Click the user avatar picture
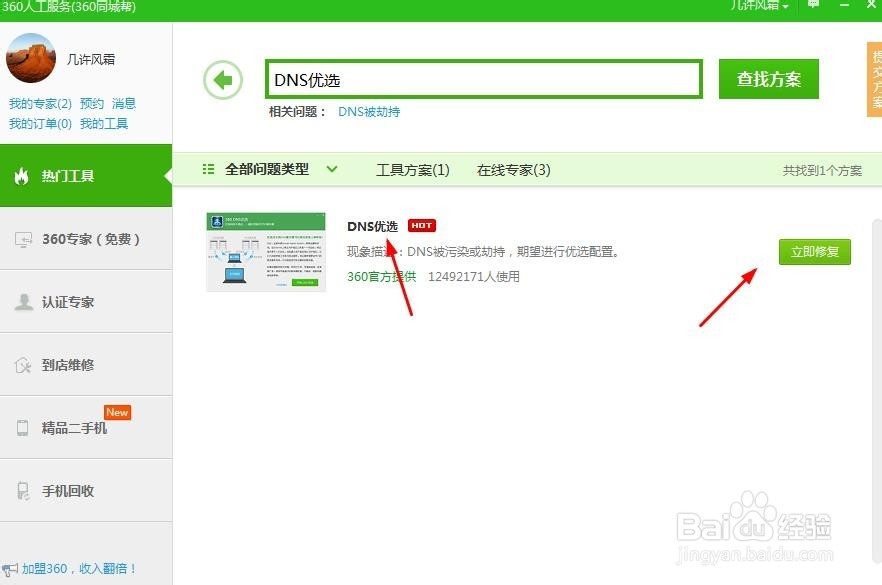 [x=31, y=57]
